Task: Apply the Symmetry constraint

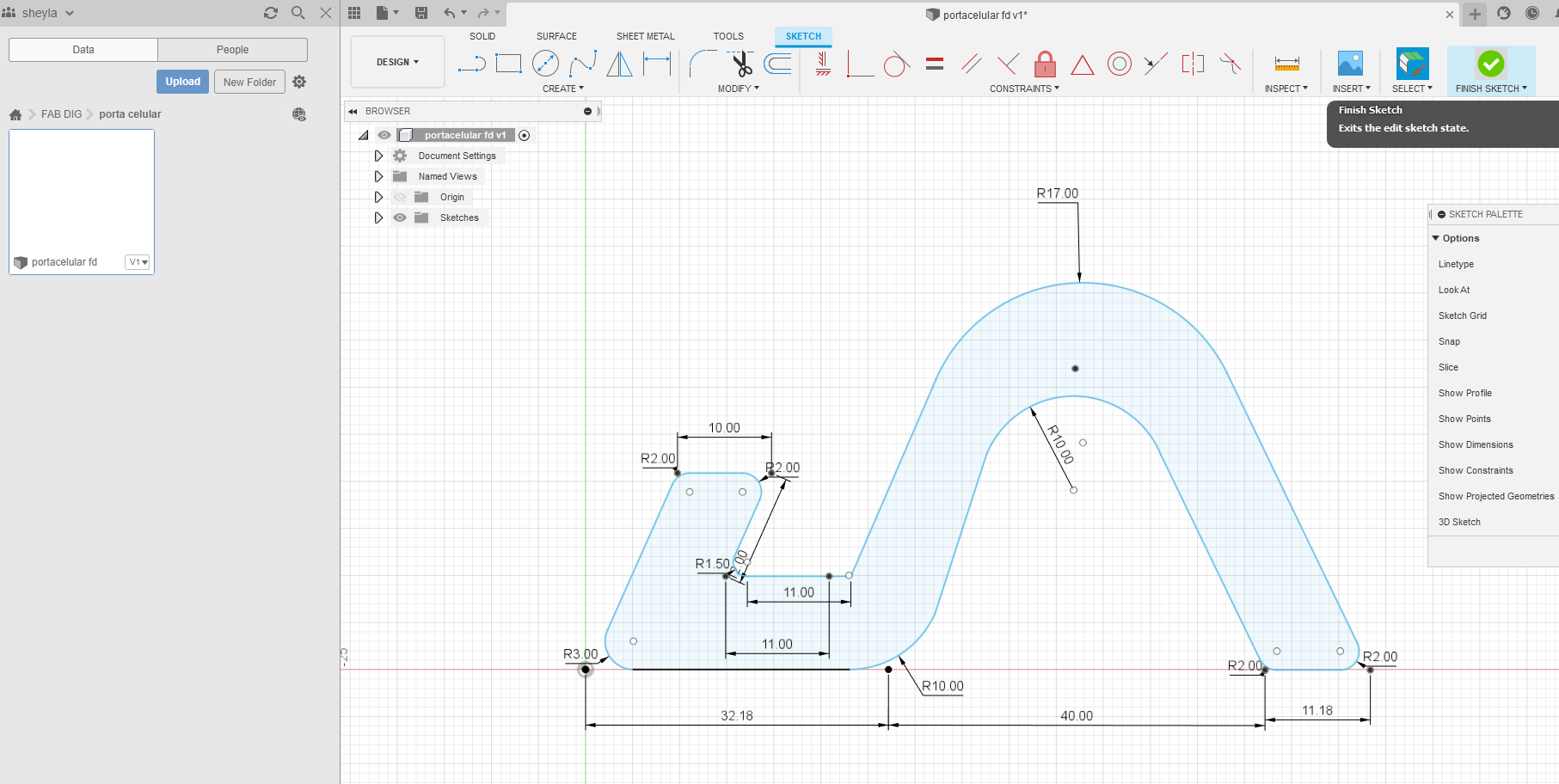Action: pyautogui.click(x=1193, y=64)
